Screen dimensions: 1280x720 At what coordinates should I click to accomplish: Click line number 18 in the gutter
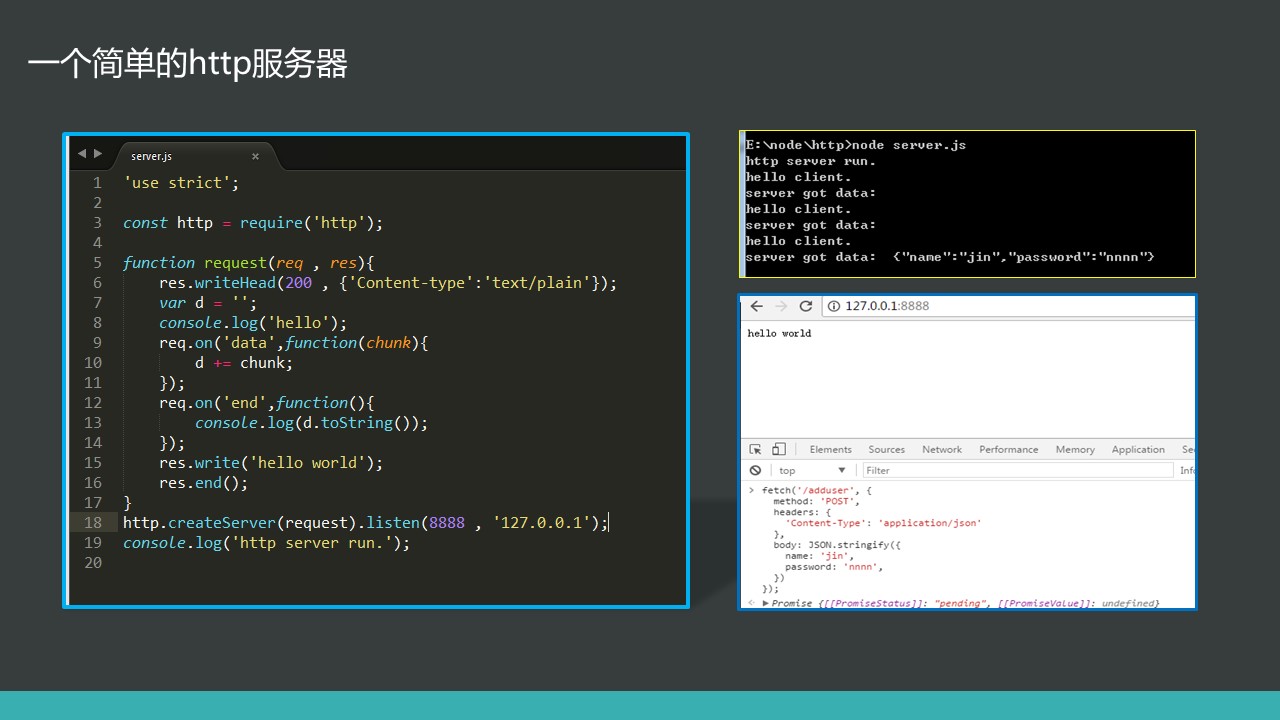93,523
